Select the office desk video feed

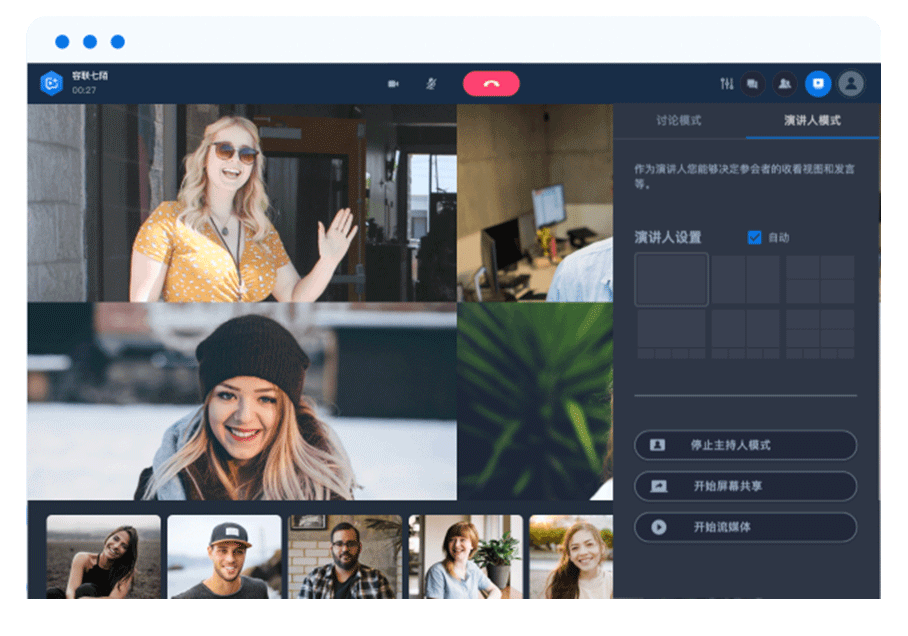click(x=535, y=203)
